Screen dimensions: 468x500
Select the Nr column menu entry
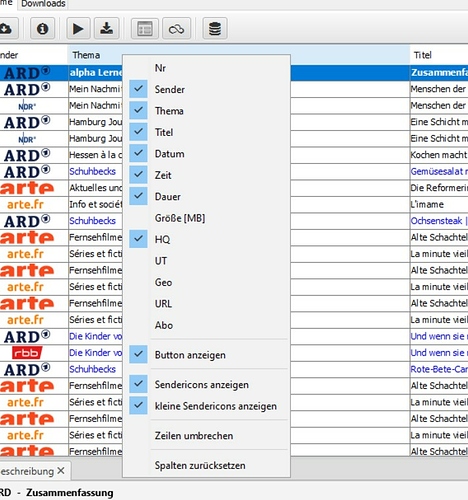160,68
